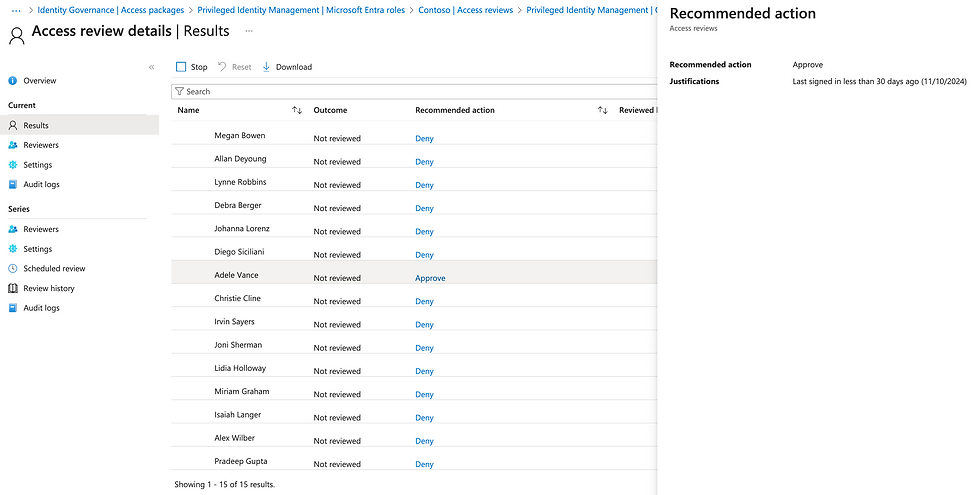
Task: Click Deny link for Alex Wilber
Action: [x=424, y=441]
